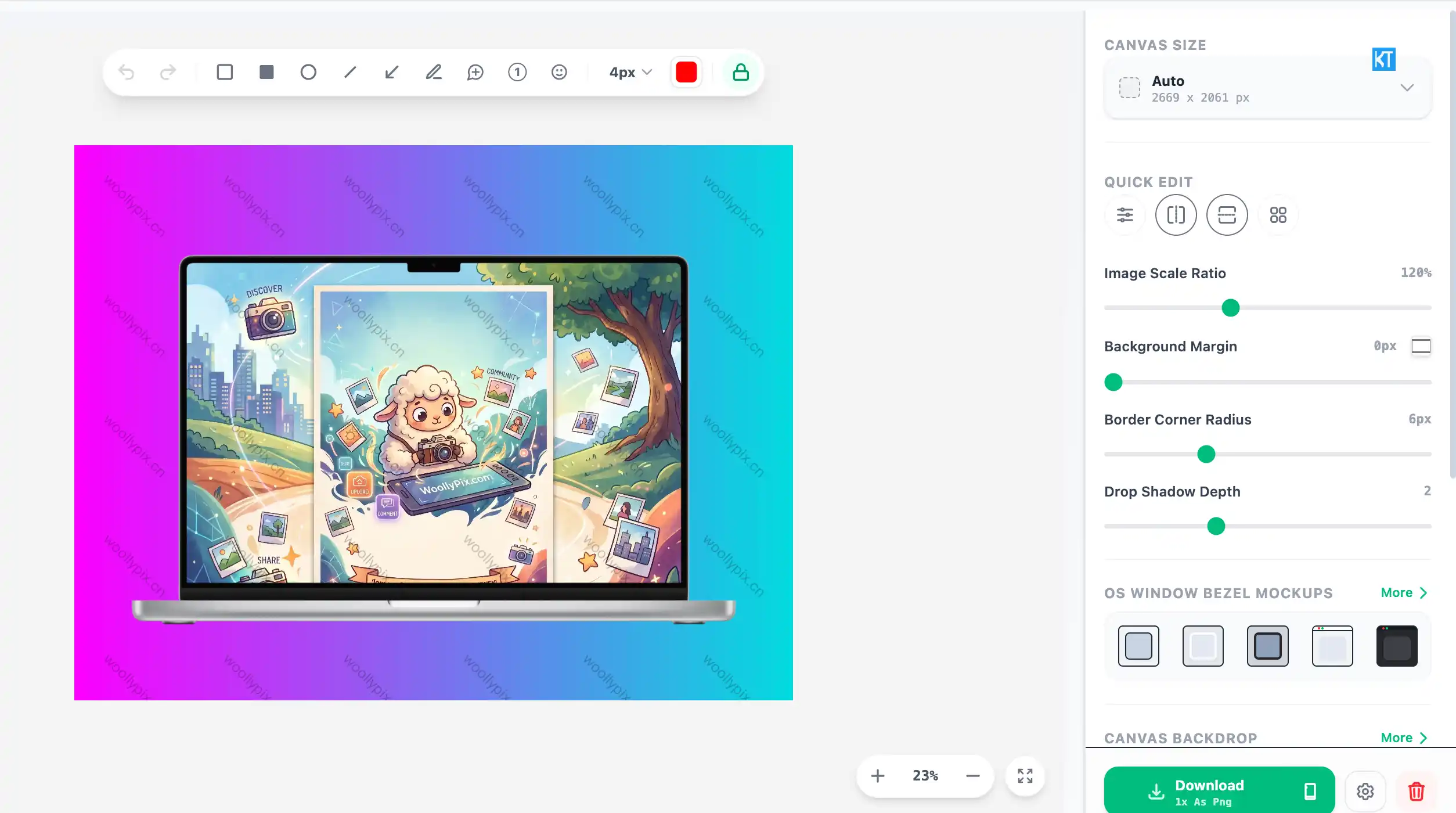Delete the image with trash icon
This screenshot has height=813, width=1456.
point(1417,792)
